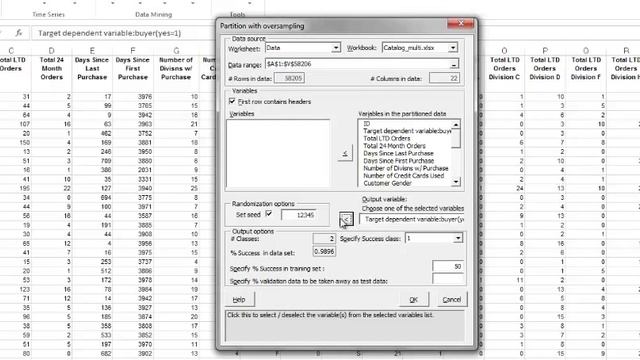Close the Partition with oversampling dialog
Viewport: 640px width, 360px height.
460,24
